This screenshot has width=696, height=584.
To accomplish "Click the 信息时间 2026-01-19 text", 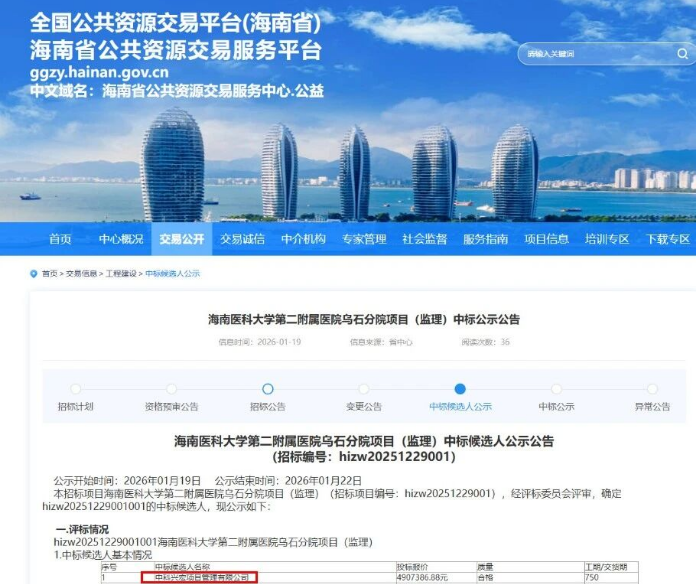I will click(260, 342).
